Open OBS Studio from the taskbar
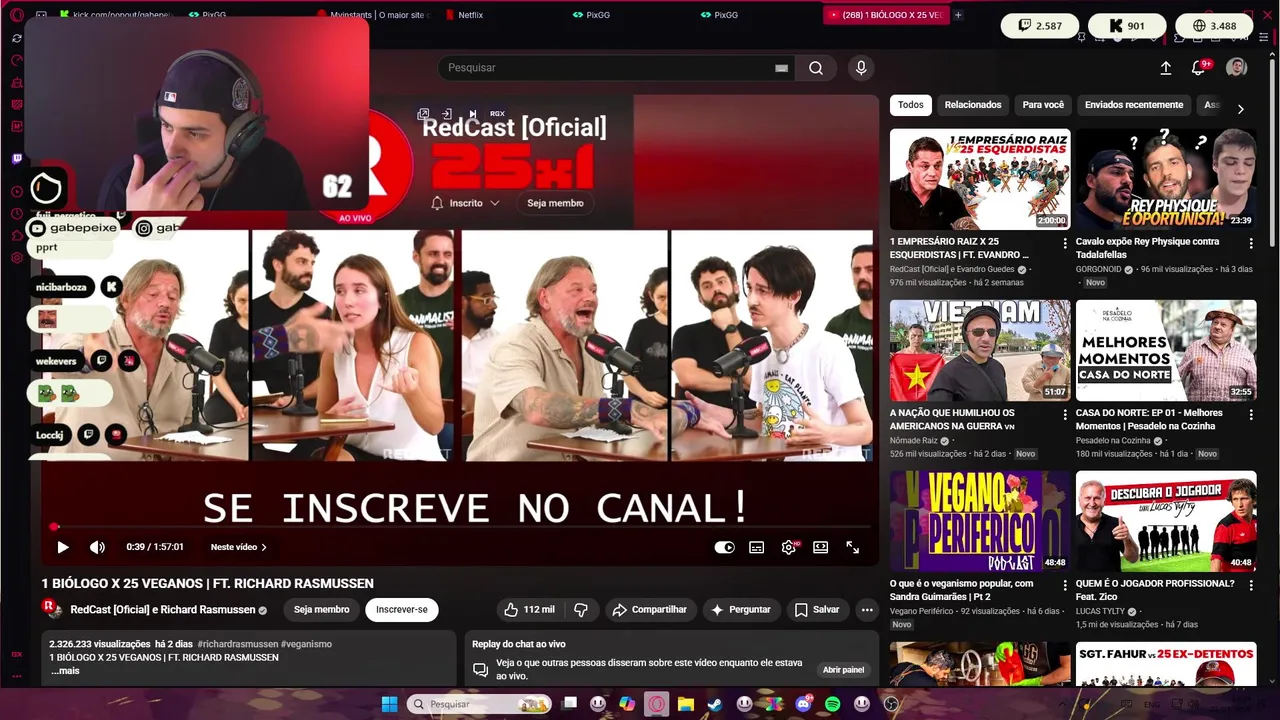The image size is (1280, 720). tap(891, 704)
